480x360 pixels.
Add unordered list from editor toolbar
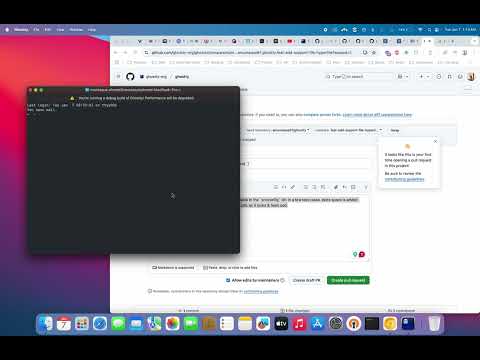click(305, 187)
